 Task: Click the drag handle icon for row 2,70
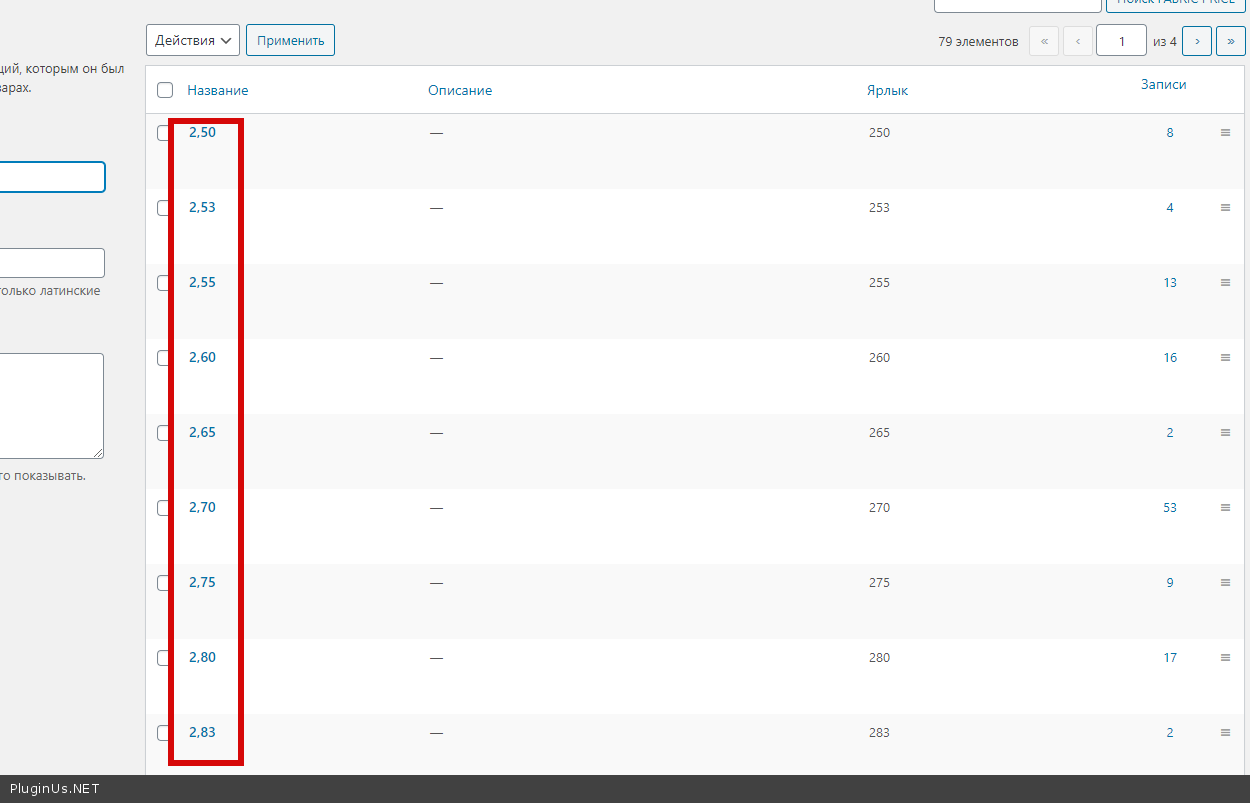pos(1225,508)
